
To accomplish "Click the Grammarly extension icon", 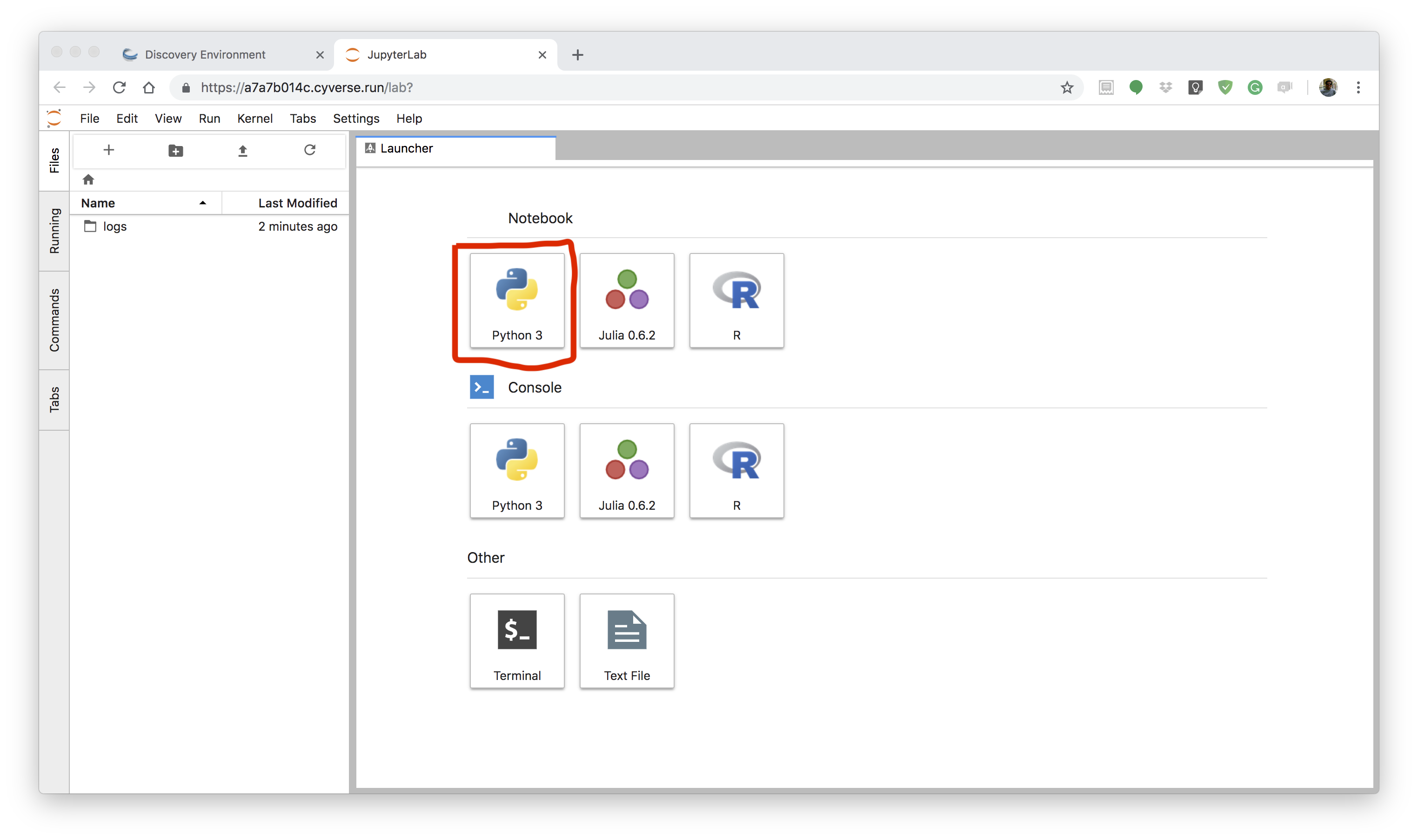I will [x=1254, y=87].
